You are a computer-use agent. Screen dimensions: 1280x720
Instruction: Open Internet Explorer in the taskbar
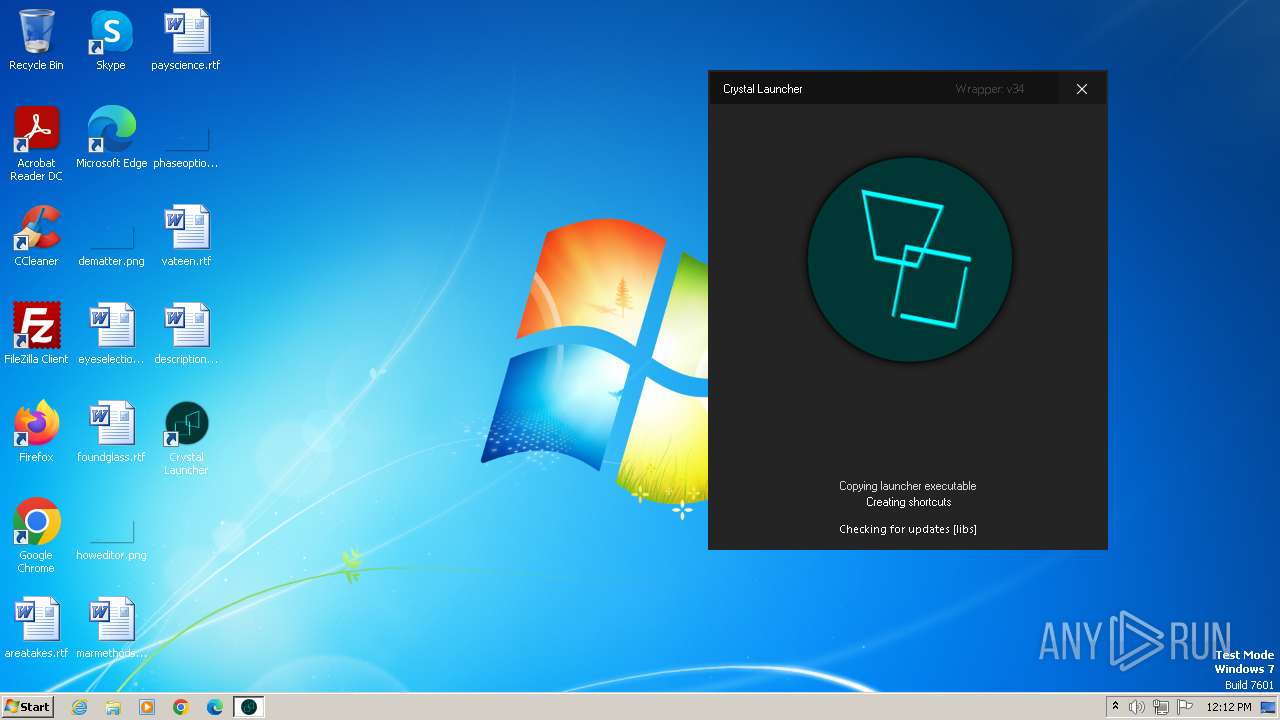(x=80, y=707)
